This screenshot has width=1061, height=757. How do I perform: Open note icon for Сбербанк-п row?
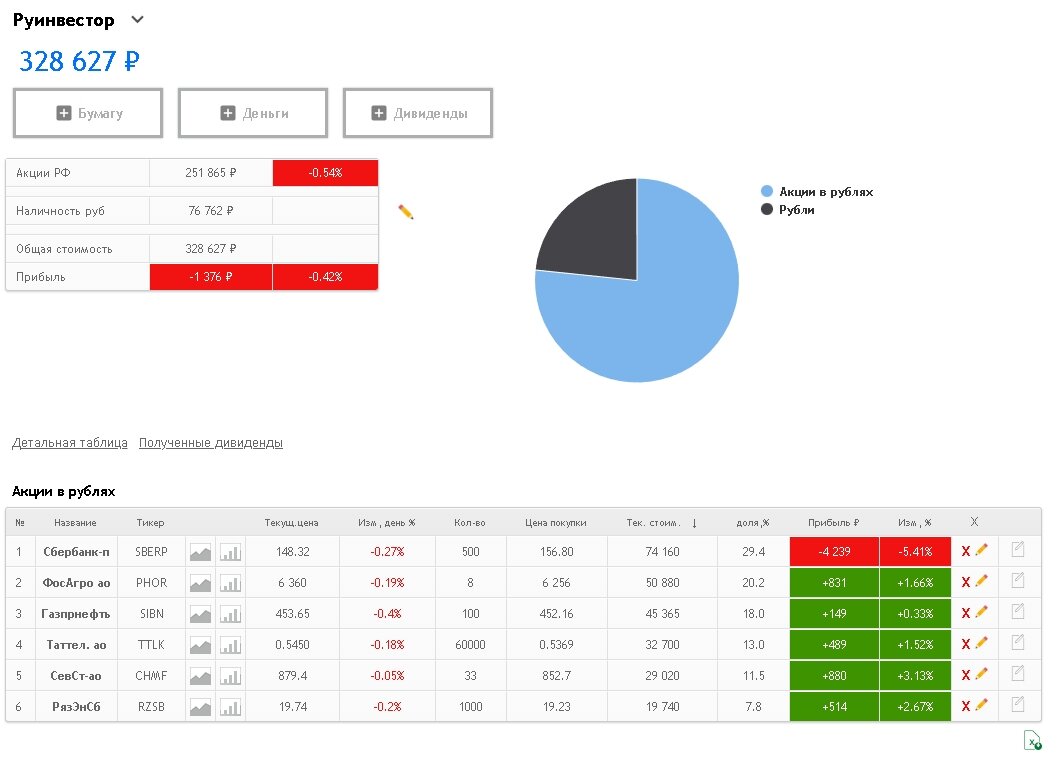(1018, 550)
